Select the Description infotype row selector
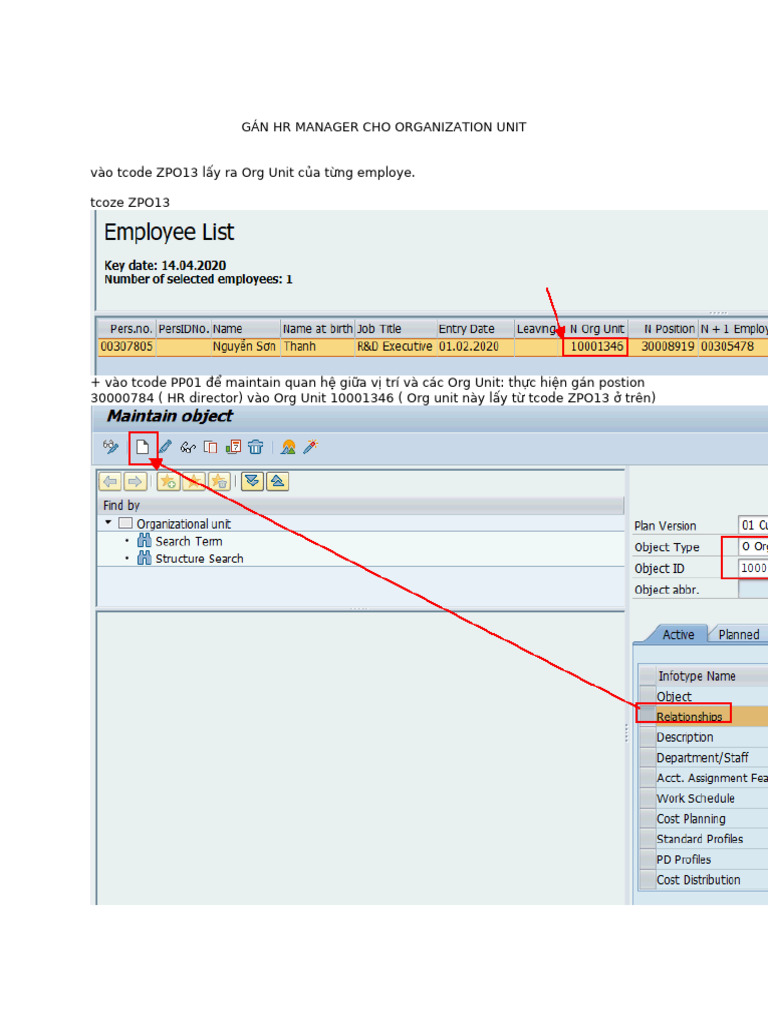This screenshot has width=768, height=1024. (647, 737)
